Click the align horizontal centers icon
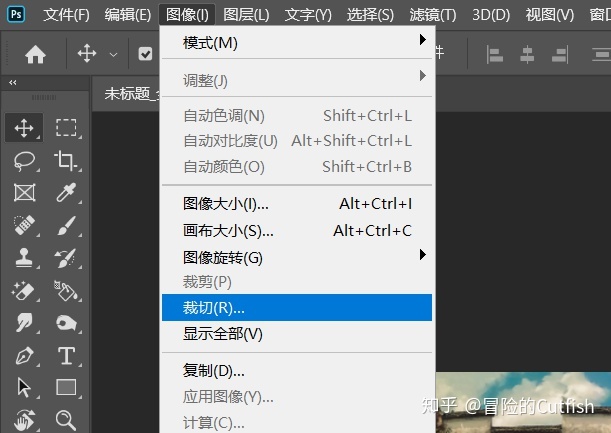This screenshot has height=433, width=611. 527,55
